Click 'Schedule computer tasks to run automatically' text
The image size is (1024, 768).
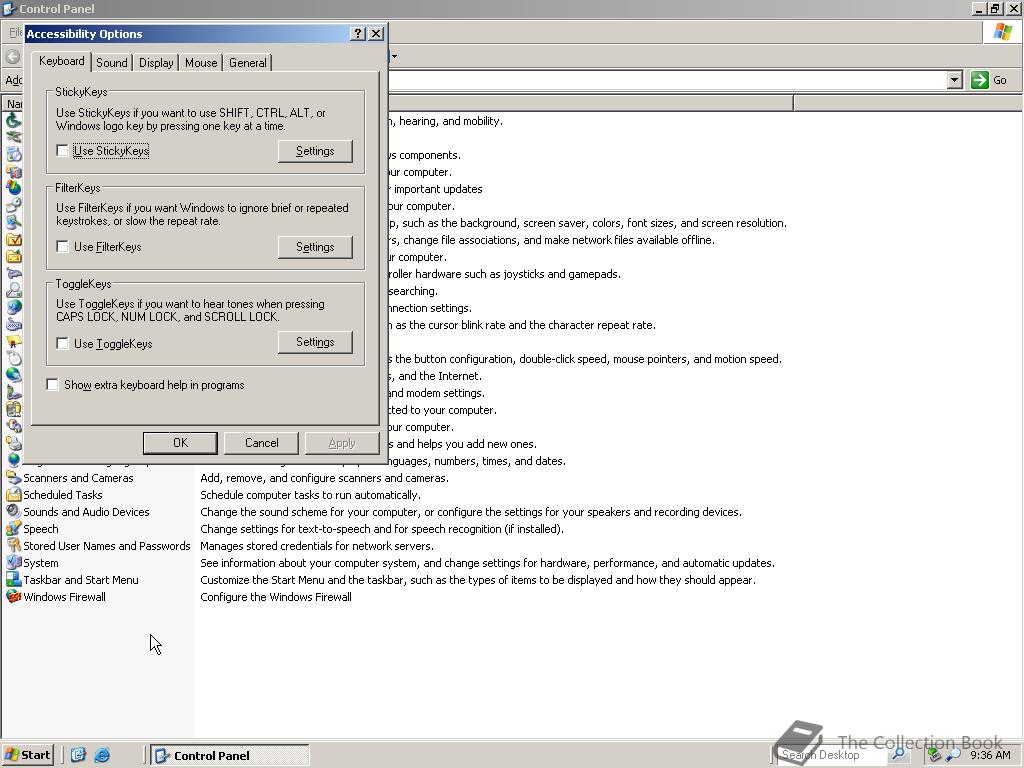tap(310, 495)
